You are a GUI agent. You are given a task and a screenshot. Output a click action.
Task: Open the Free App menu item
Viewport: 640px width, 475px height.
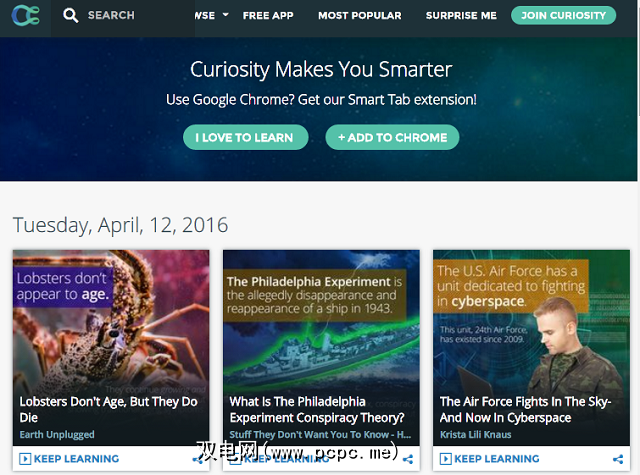tap(268, 16)
